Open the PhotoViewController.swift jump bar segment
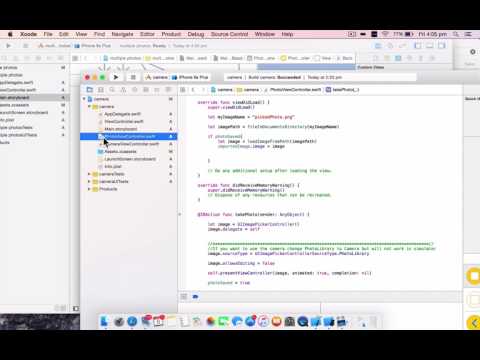Screen dimensions: 480x360 click(x=292, y=90)
